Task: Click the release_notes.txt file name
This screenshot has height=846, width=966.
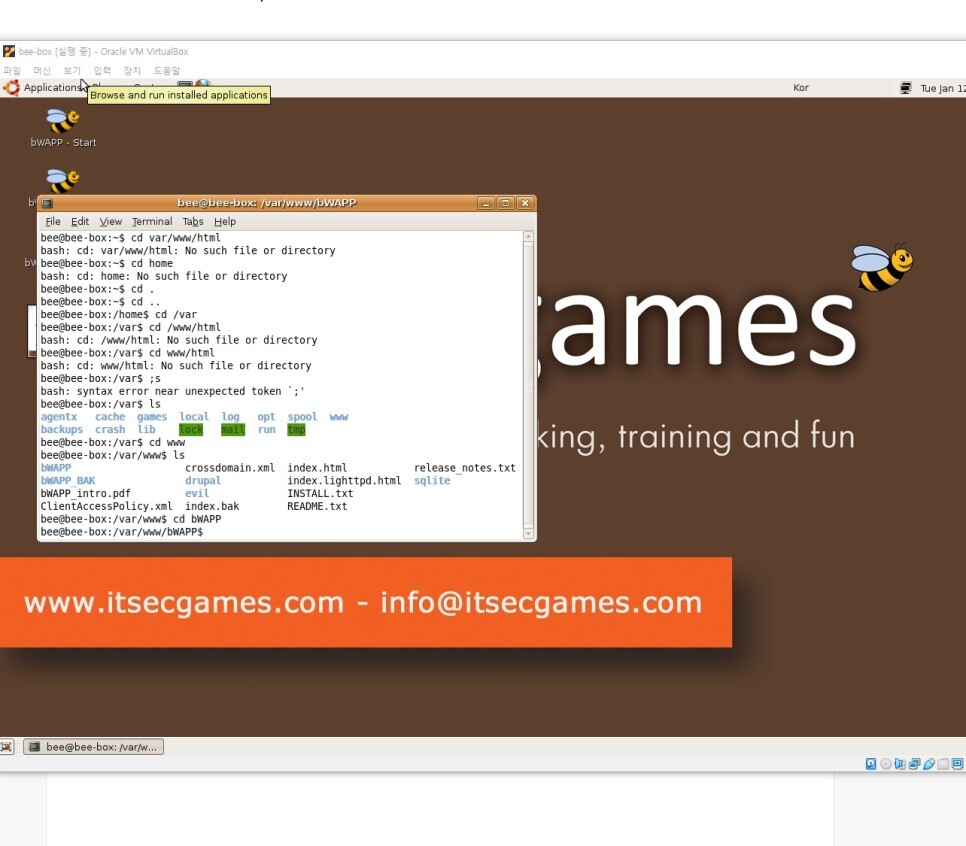Action: 465,468
